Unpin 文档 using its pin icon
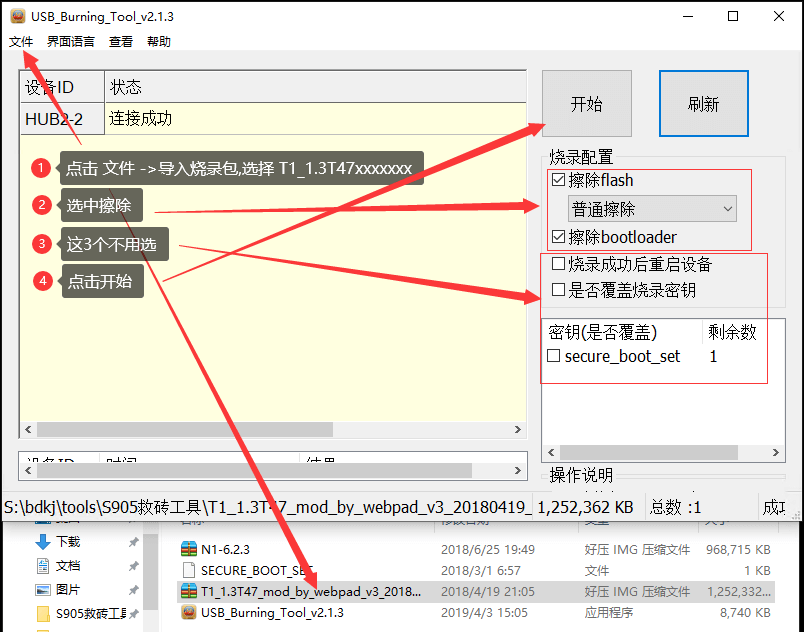The width and height of the screenshot is (804, 632). click(x=134, y=566)
